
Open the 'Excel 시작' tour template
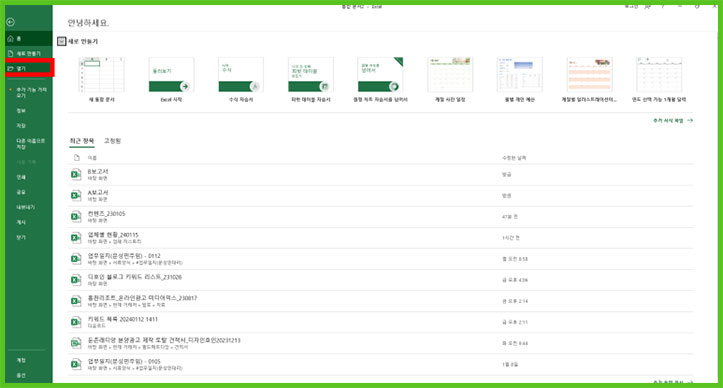pyautogui.click(x=171, y=75)
